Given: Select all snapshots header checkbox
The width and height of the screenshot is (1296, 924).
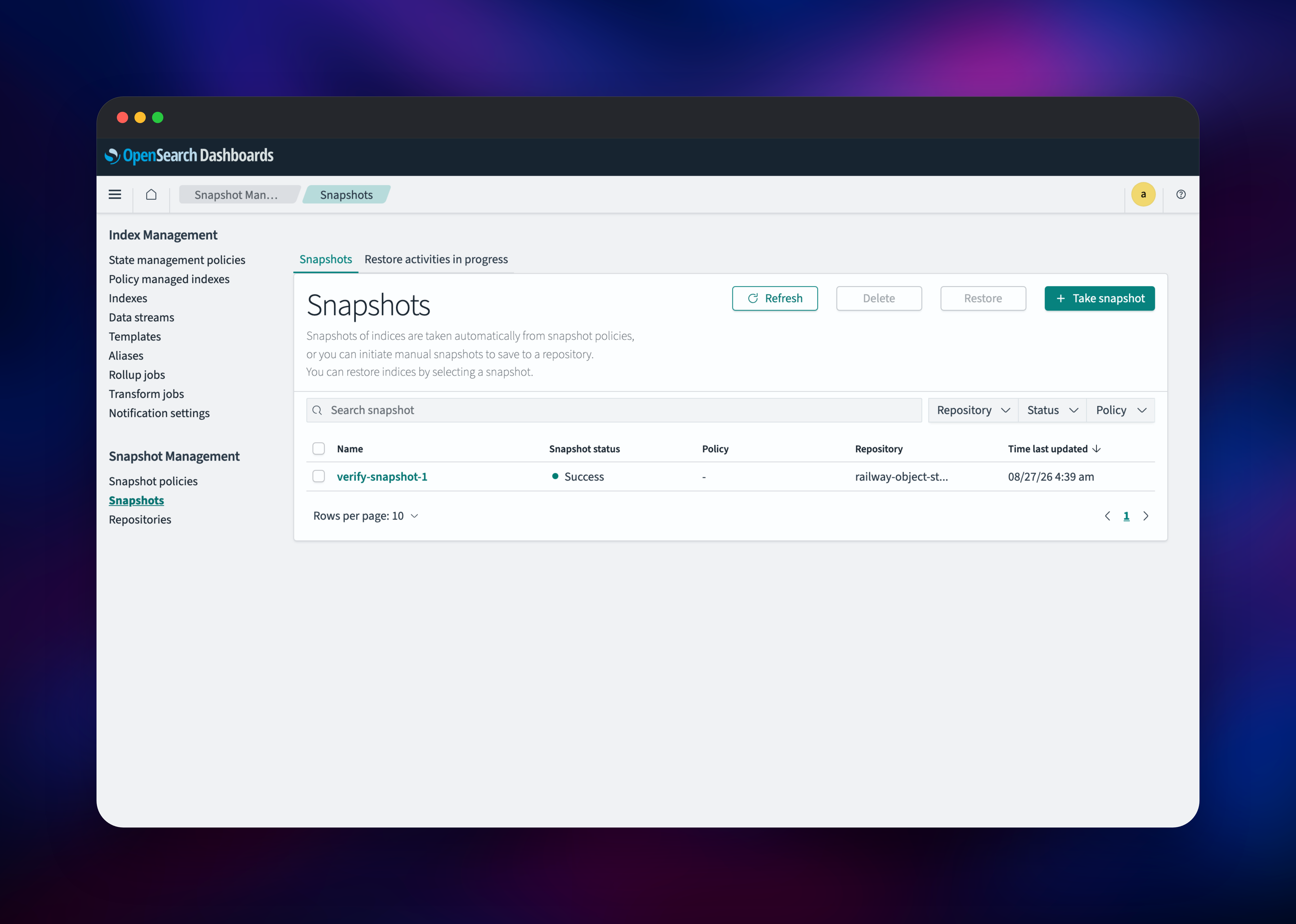Looking at the screenshot, I should (x=319, y=449).
